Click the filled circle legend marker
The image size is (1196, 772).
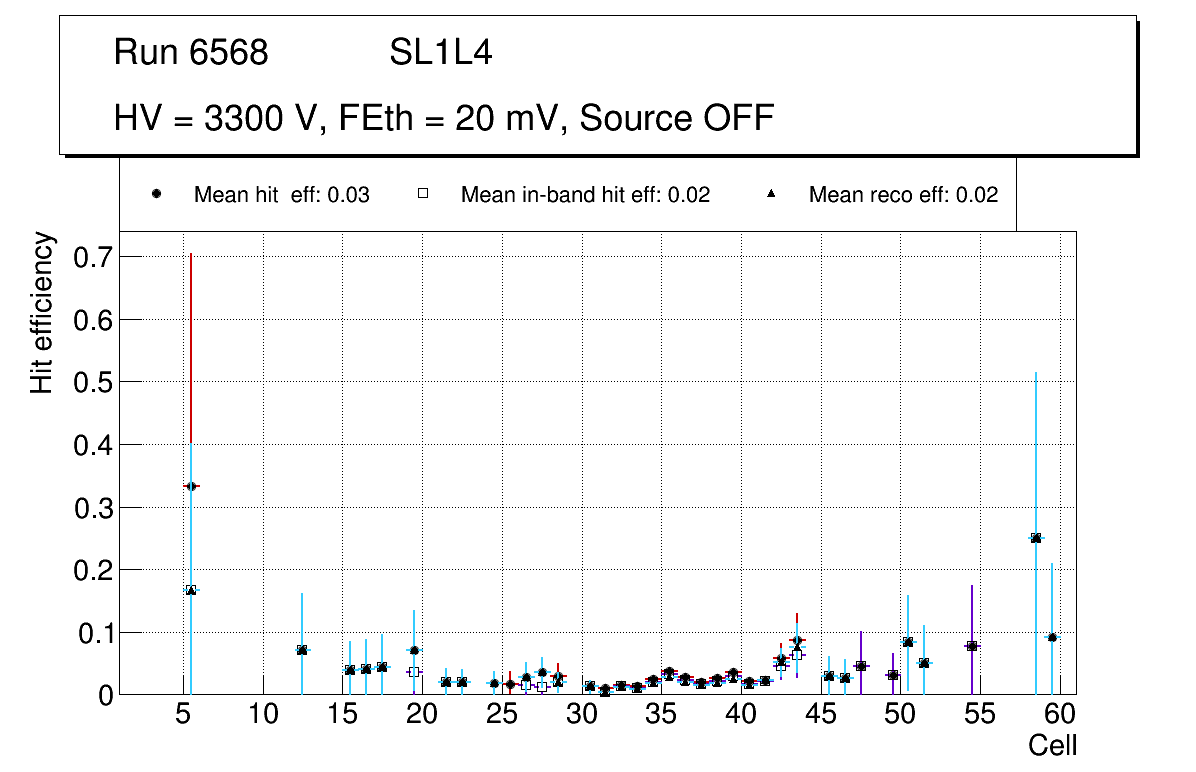click(157, 195)
